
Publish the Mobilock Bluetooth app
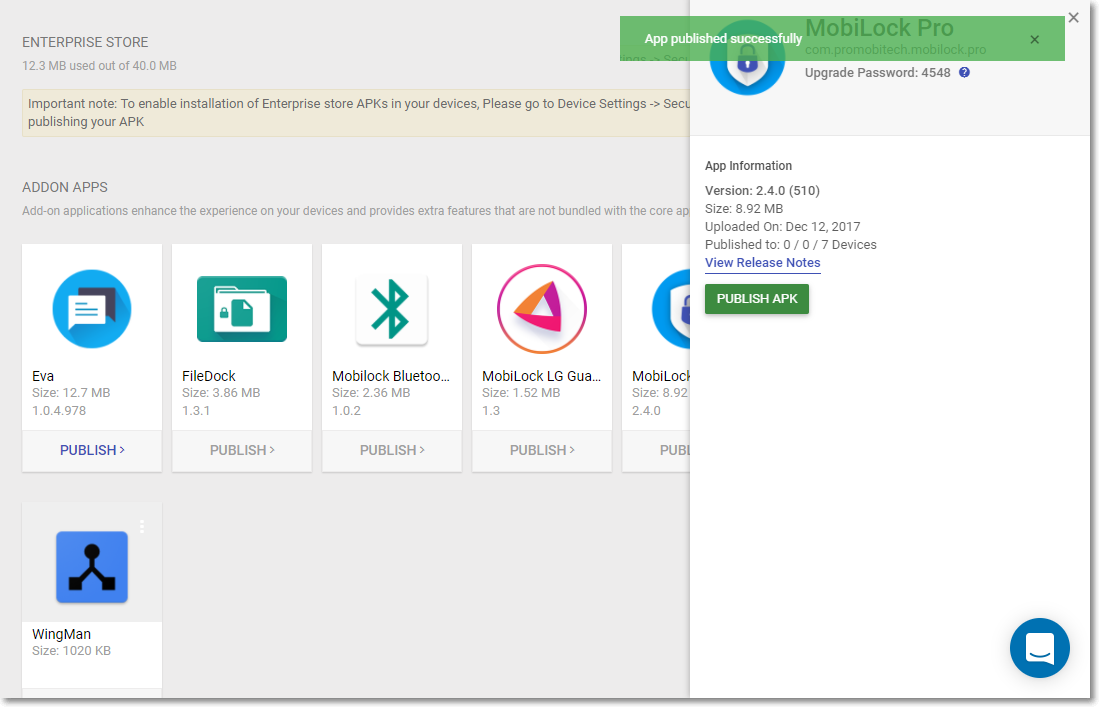tap(392, 450)
